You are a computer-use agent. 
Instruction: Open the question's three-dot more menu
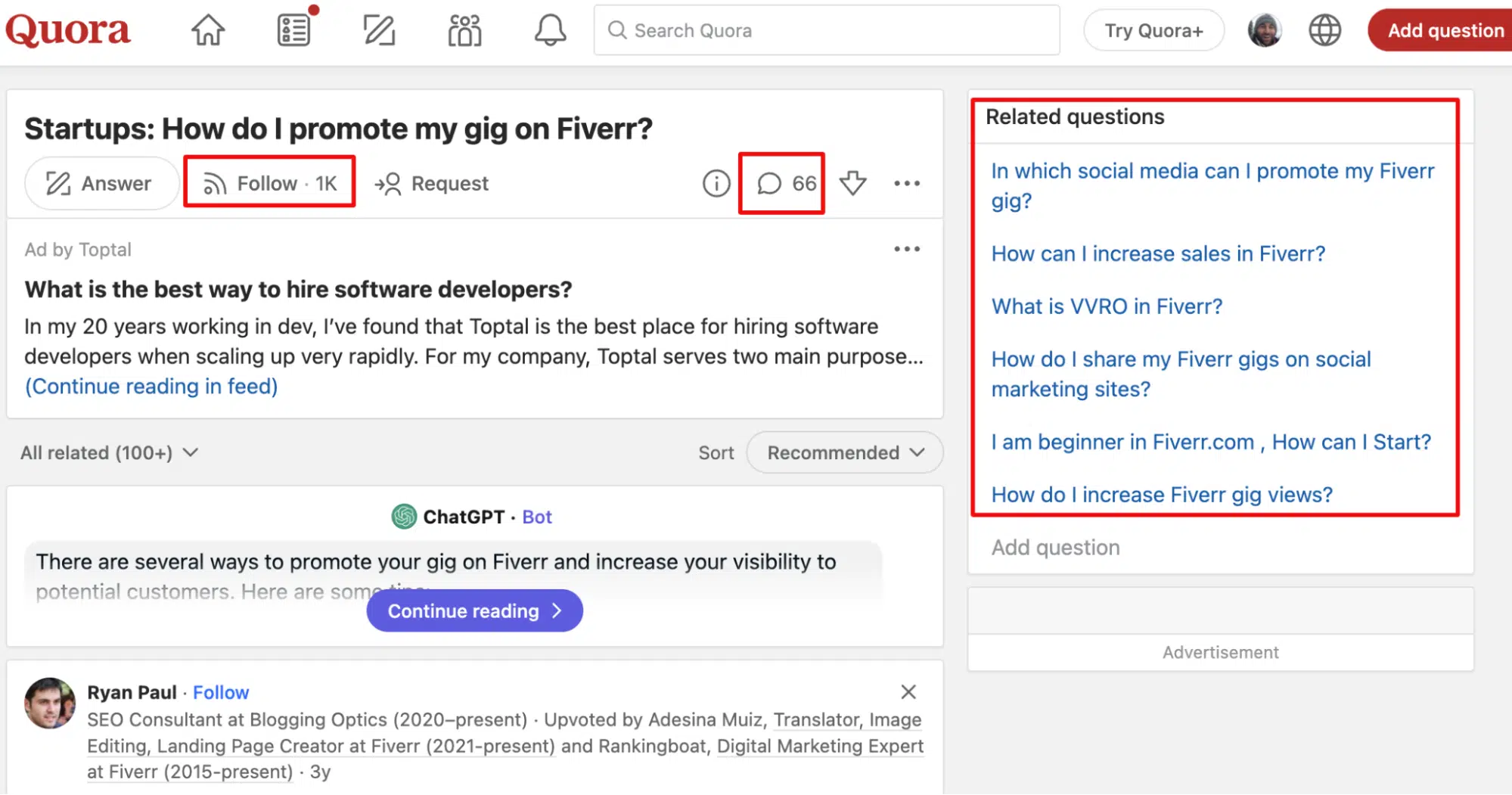[906, 183]
